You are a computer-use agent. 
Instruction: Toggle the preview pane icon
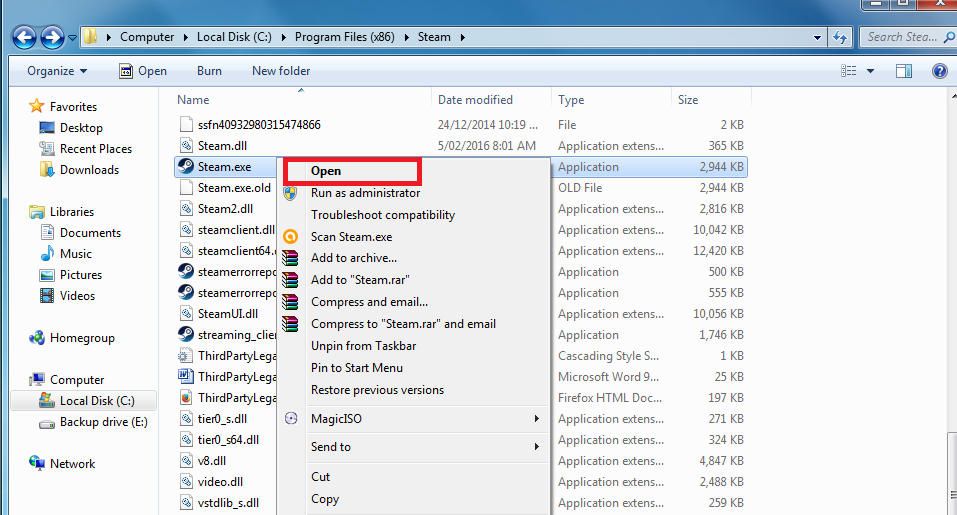point(904,71)
